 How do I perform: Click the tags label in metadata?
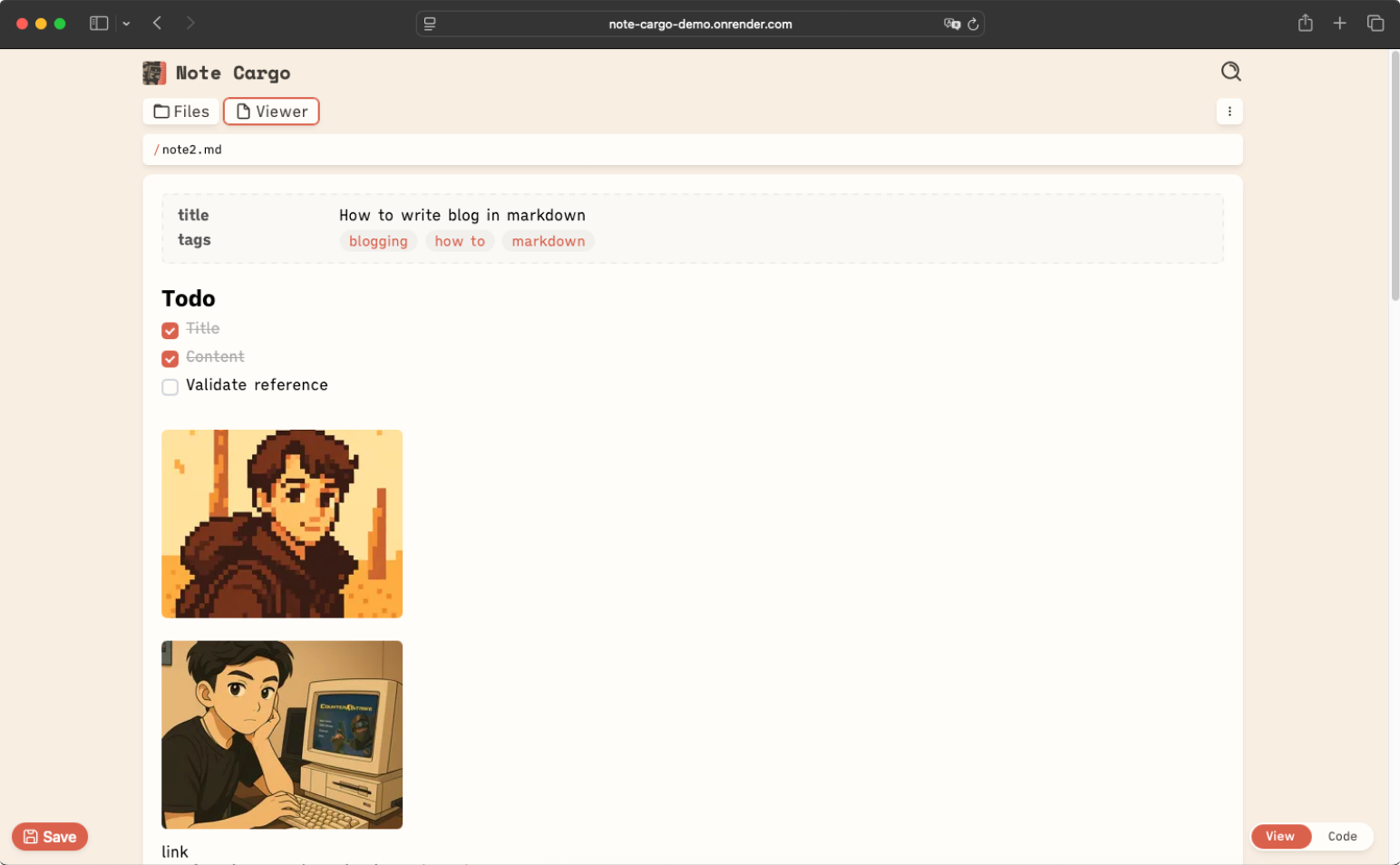pos(194,239)
